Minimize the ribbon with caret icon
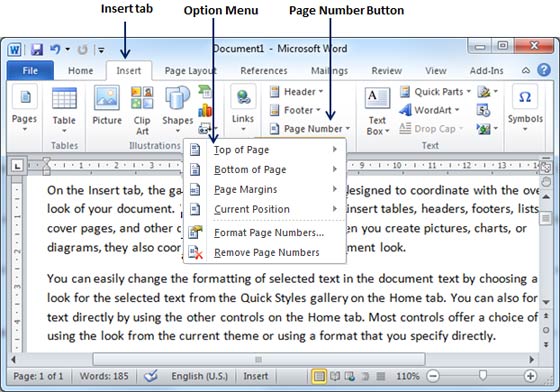Image resolution: width=560 pixels, height=392 pixels. 526,70
